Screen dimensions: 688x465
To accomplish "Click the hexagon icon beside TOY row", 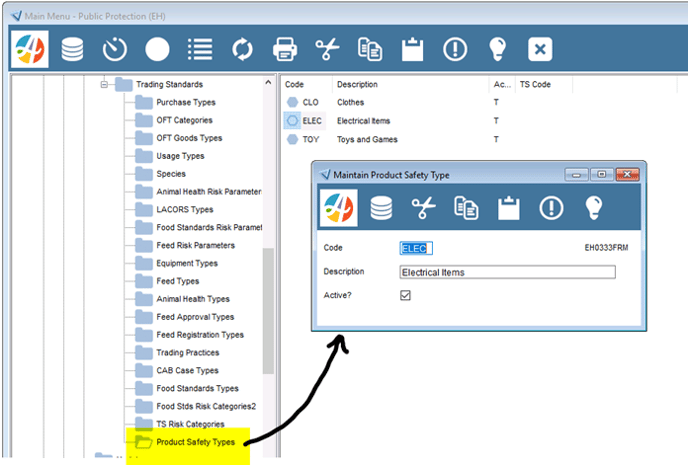I will click(x=292, y=140).
